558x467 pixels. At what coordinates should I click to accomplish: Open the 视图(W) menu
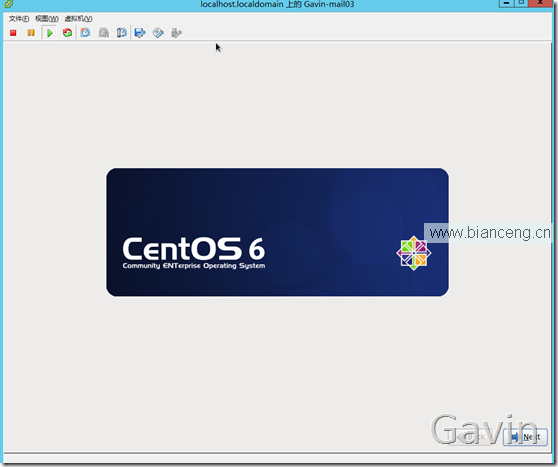[x=47, y=19]
